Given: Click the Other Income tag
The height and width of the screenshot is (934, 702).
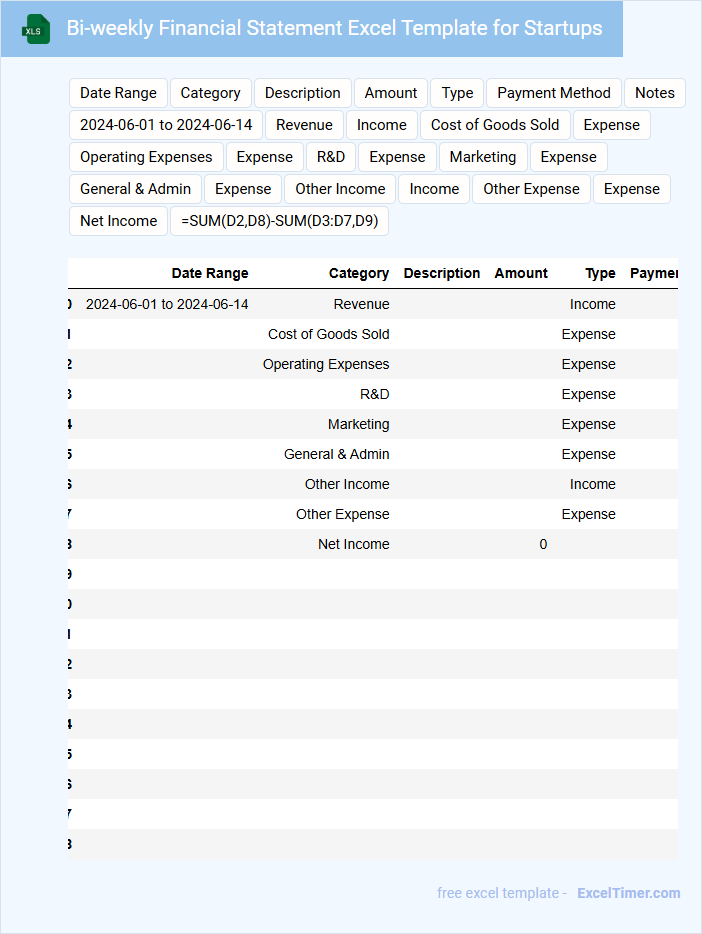Looking at the screenshot, I should (x=340, y=189).
